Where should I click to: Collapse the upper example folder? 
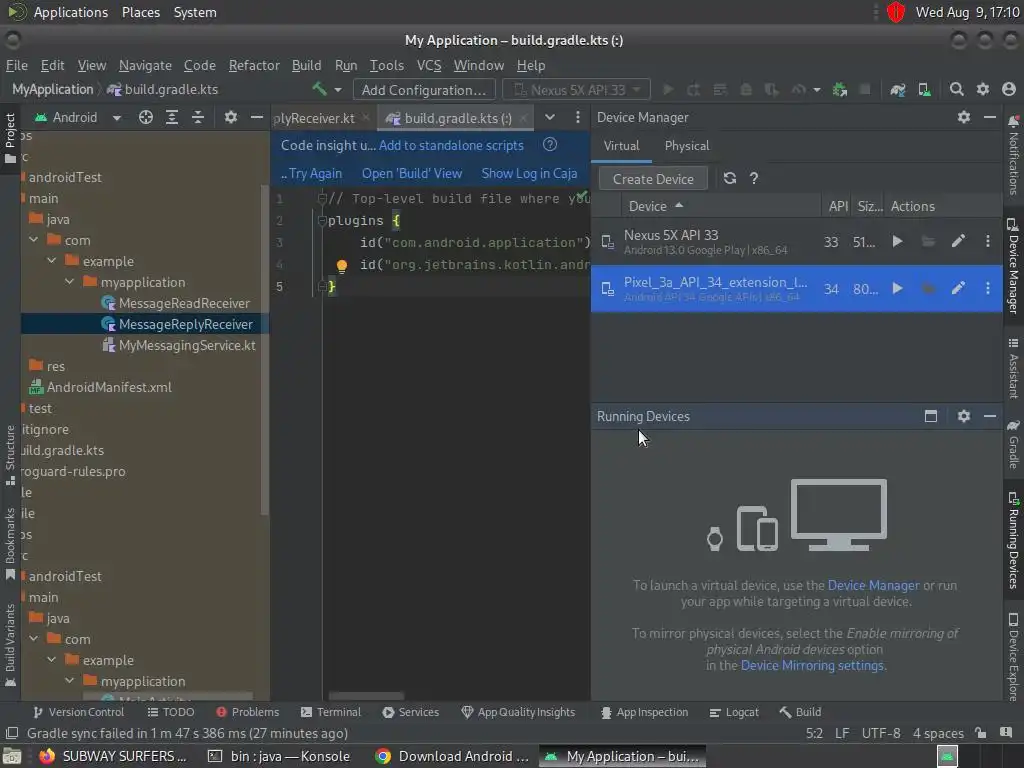pos(52,261)
